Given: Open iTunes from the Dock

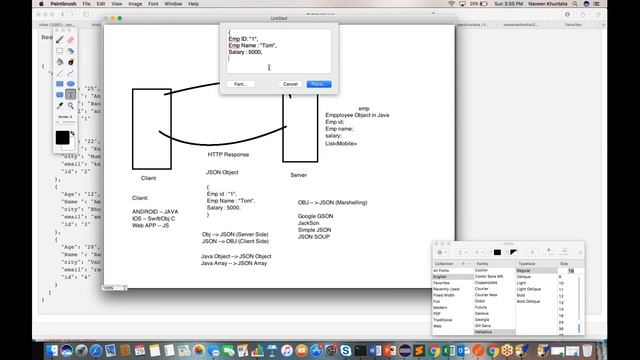Looking at the screenshot, I should click(x=287, y=350).
